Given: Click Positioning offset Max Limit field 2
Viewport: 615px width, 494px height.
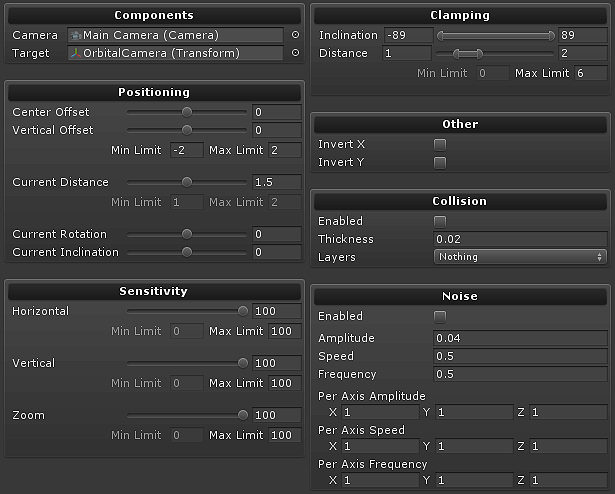Looking at the screenshot, I should point(285,150).
